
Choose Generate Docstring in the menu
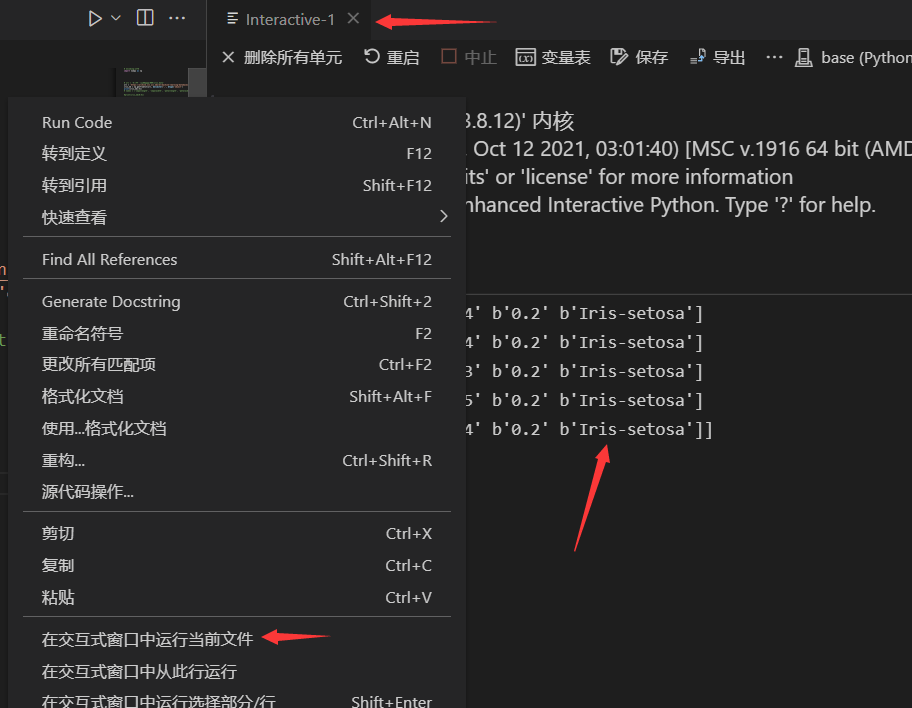pos(110,301)
